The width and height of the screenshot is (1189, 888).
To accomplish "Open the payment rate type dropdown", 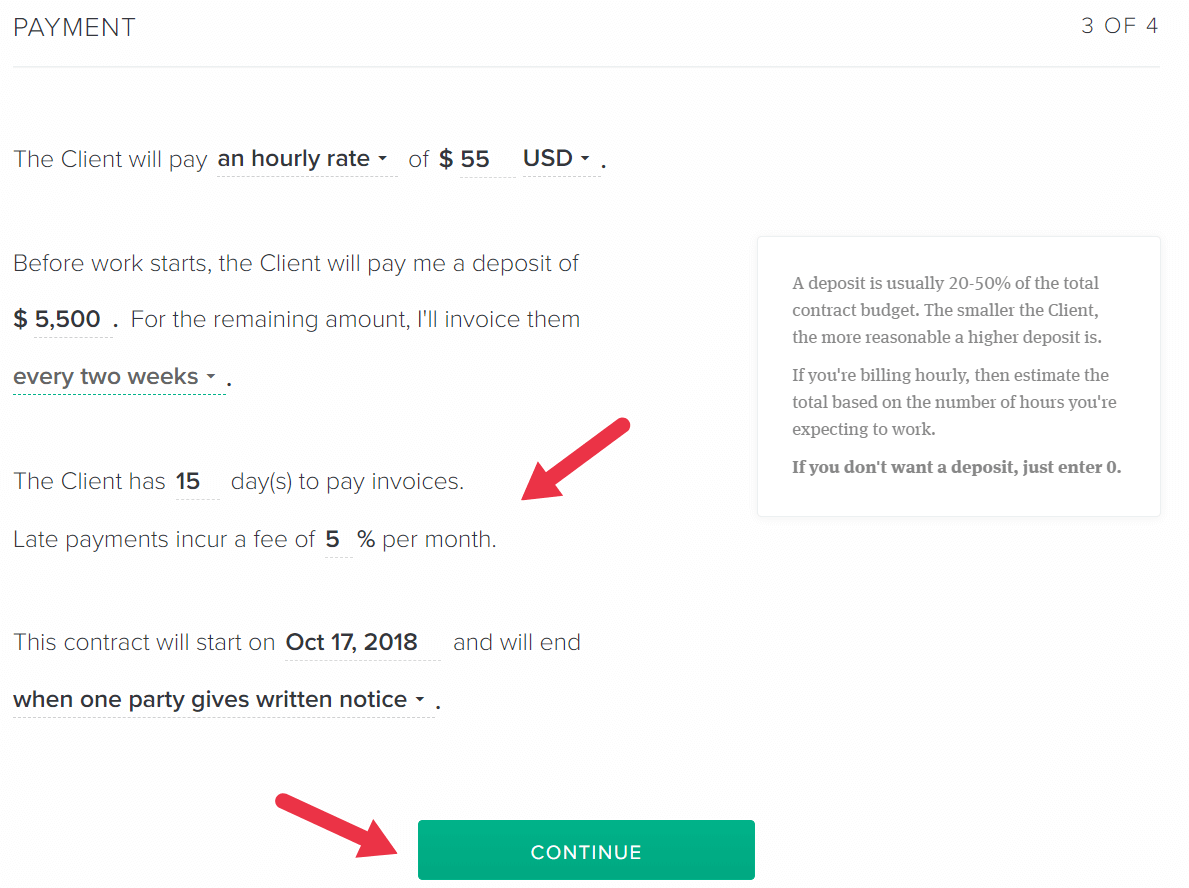I will tap(300, 158).
